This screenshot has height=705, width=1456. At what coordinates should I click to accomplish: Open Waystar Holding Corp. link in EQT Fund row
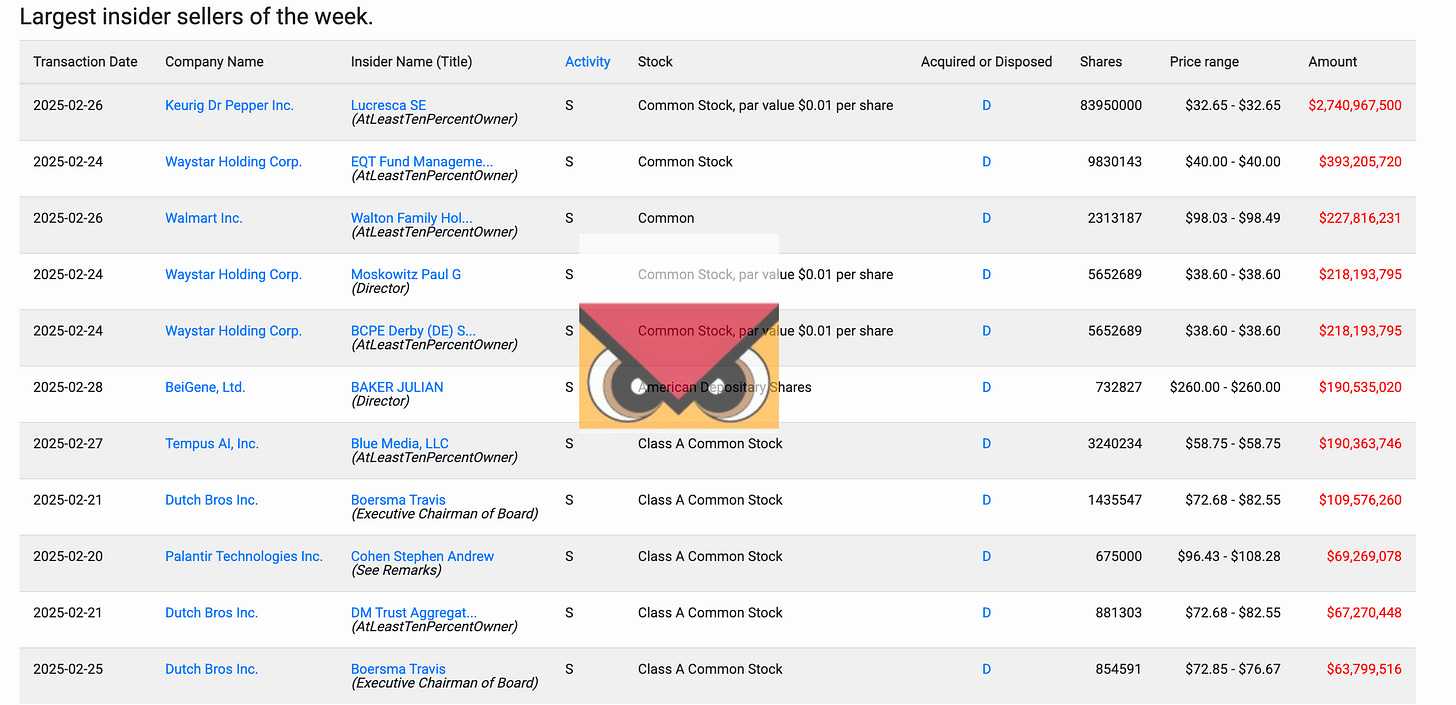[x=233, y=161]
